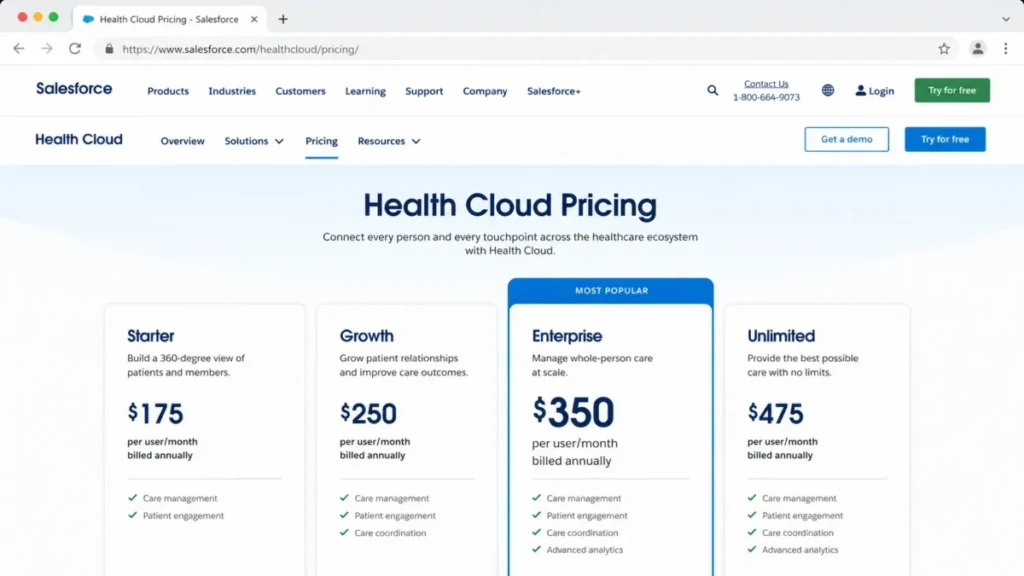Select the Pricing tab
Image resolution: width=1024 pixels, height=576 pixels.
tap(321, 141)
